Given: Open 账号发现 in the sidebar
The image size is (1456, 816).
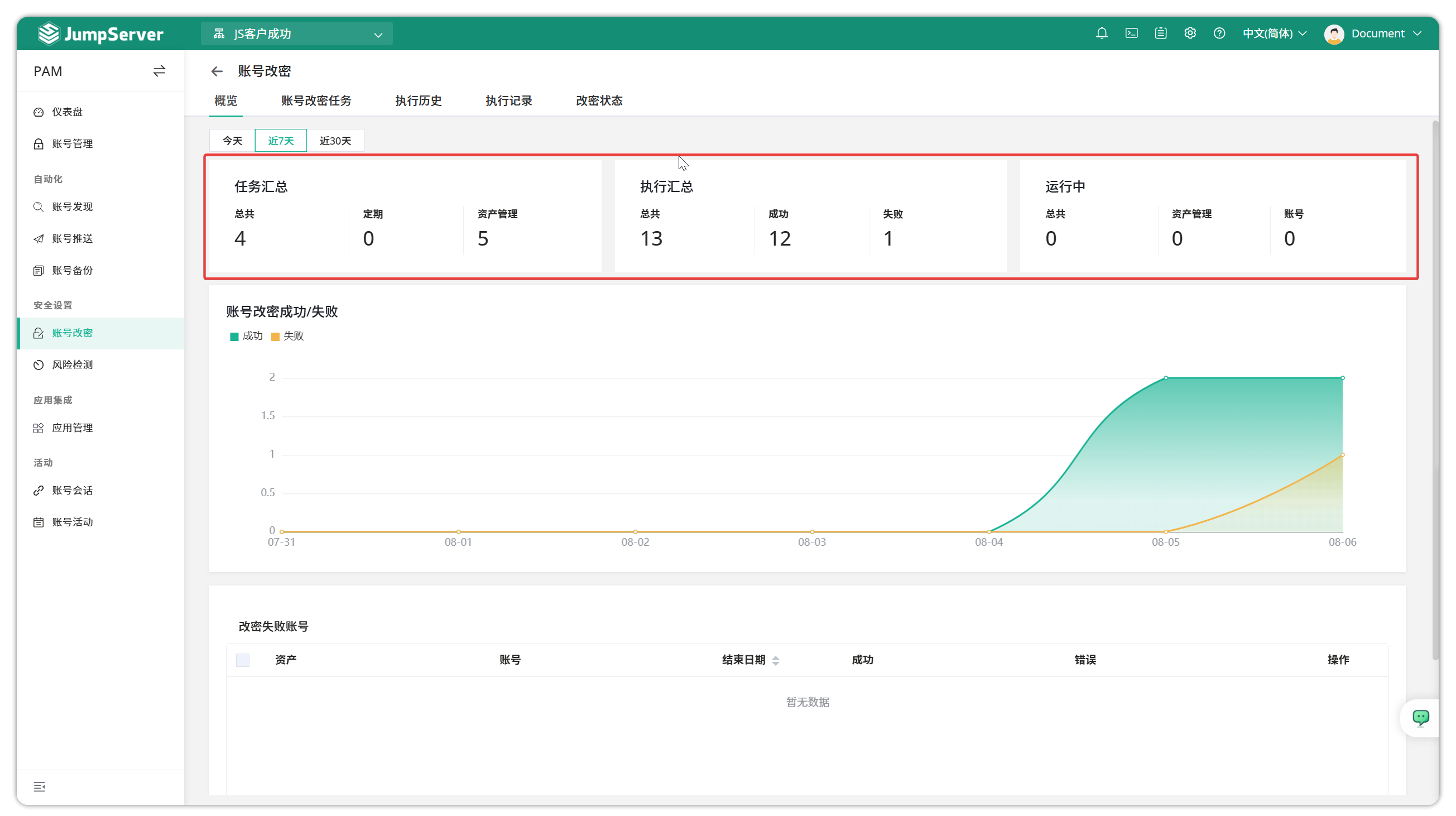Looking at the screenshot, I should pyautogui.click(x=100, y=207).
